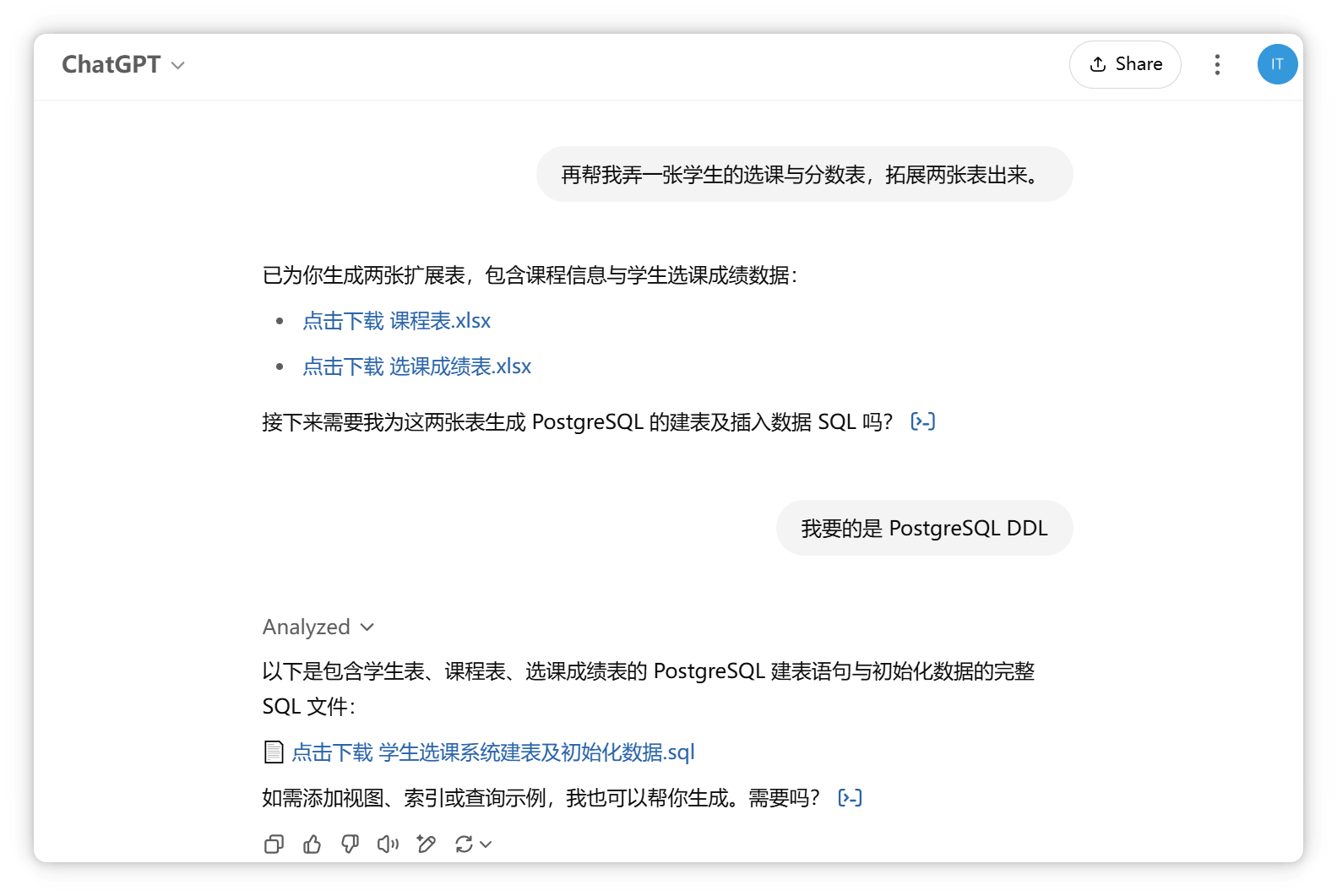View analysis code after 需要吗？
Screen dimensions: 1337x896
tap(850, 798)
